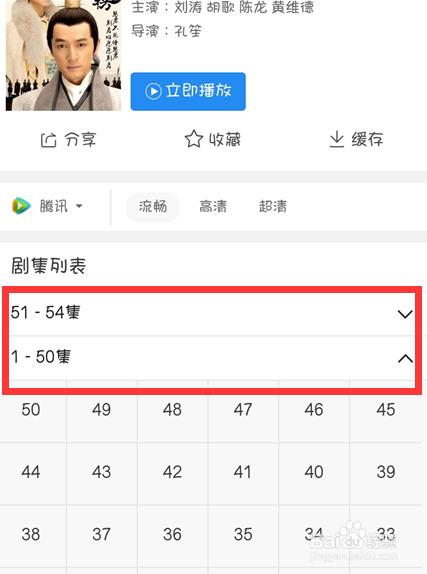Choose episode 38 from grid
The width and height of the screenshot is (427, 574).
point(31,534)
